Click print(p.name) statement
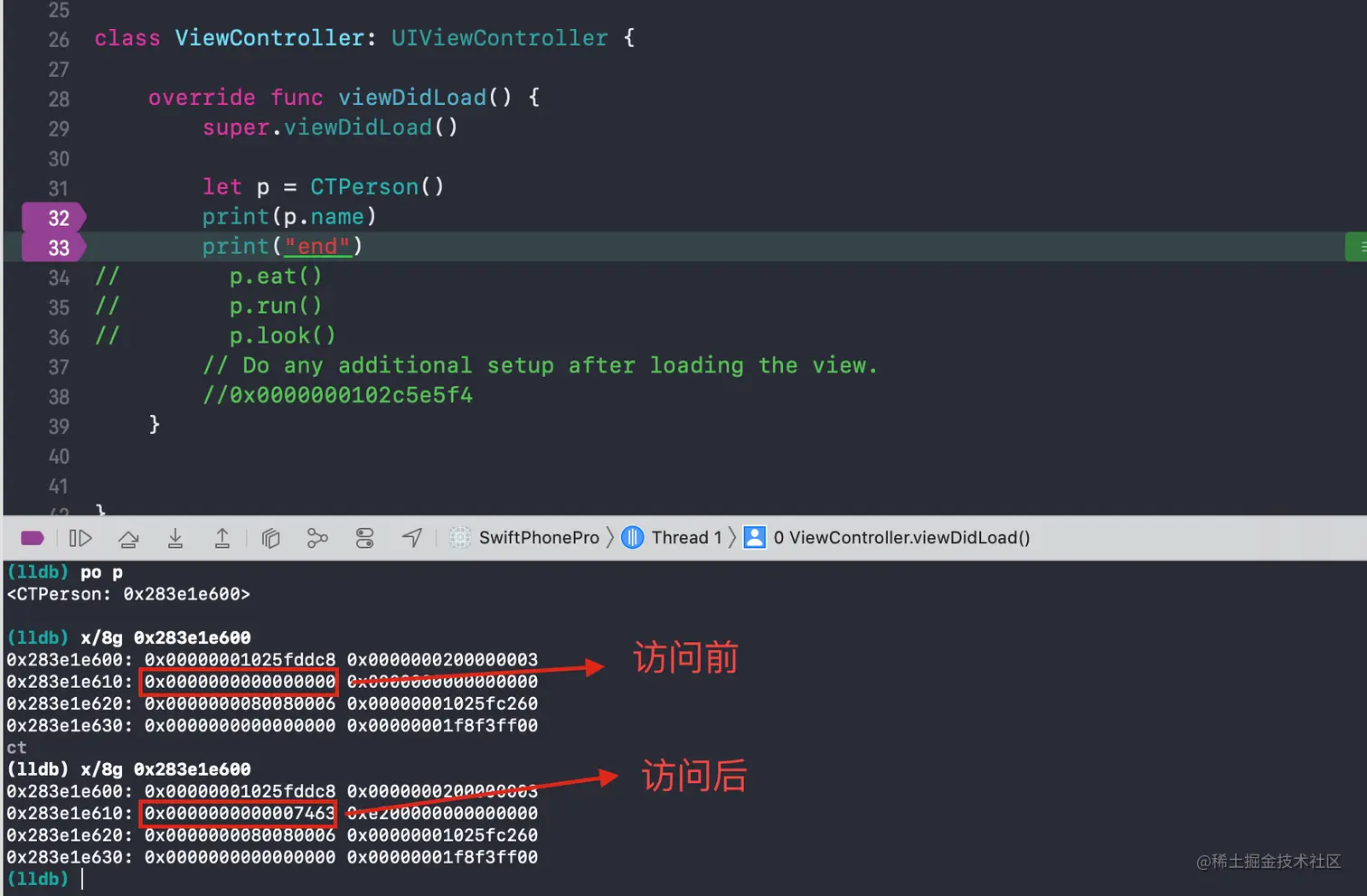Screen dimensions: 1367x896 pos(289,216)
